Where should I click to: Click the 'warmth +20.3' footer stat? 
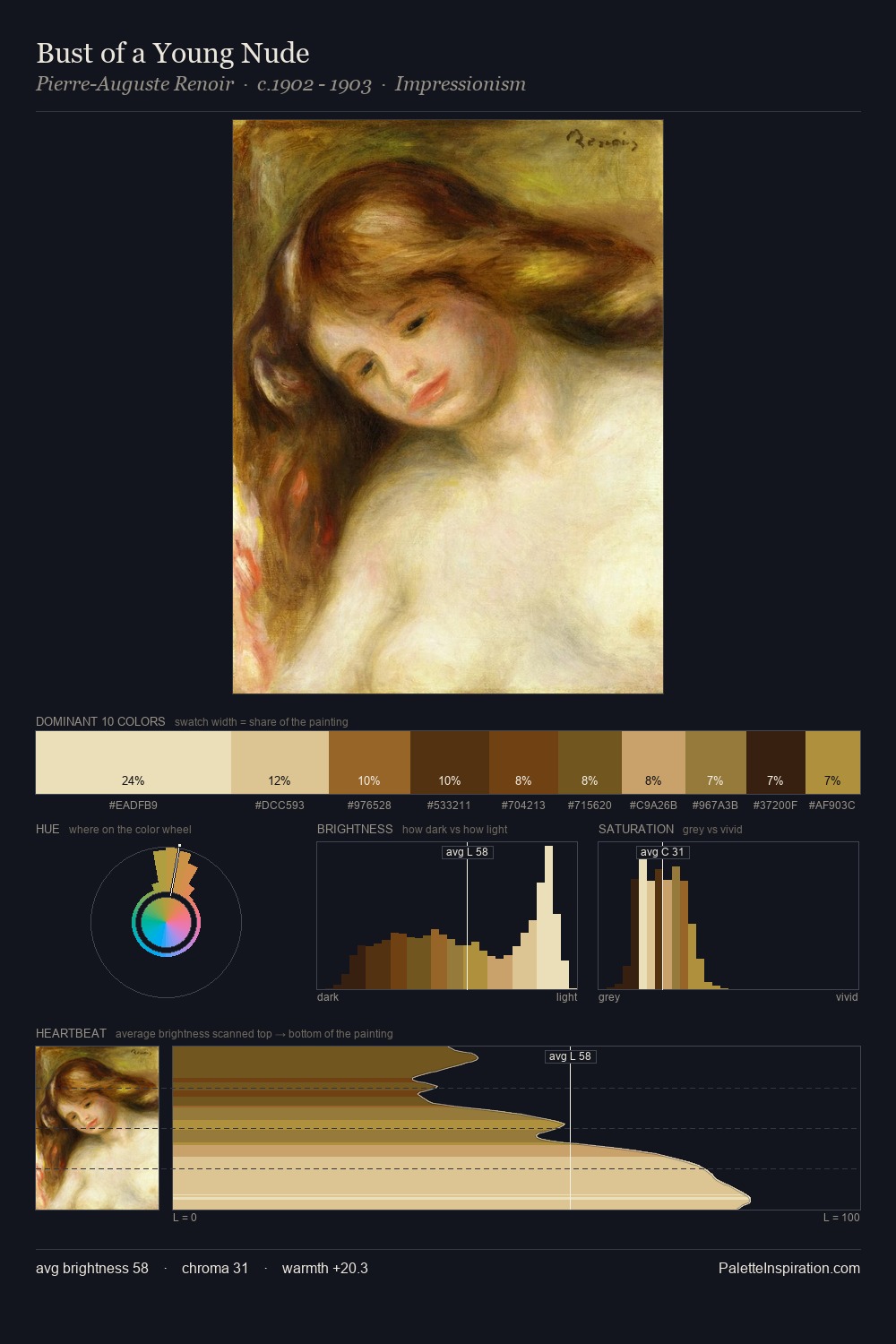pos(325,1268)
